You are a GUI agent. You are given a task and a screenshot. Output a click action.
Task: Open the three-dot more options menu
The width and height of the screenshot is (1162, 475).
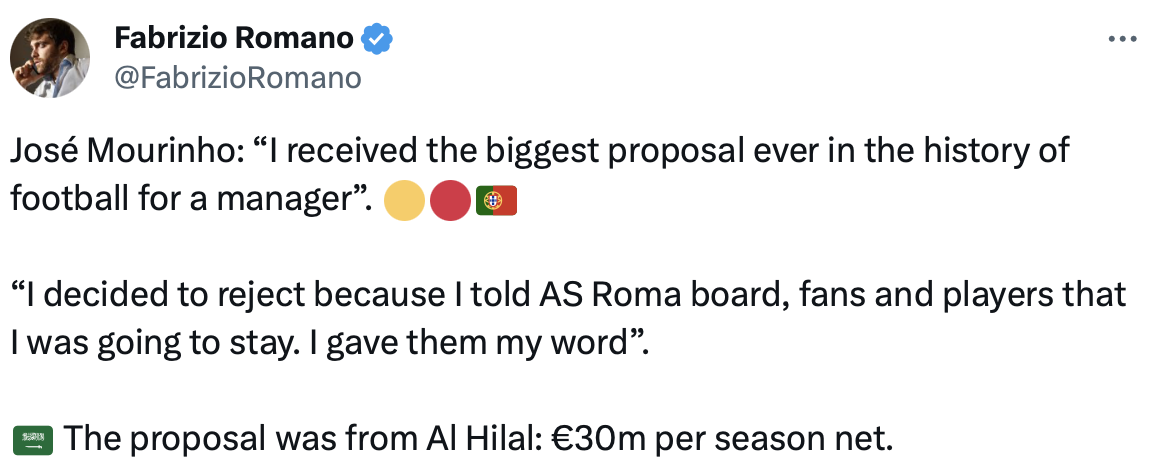[x=1123, y=39]
